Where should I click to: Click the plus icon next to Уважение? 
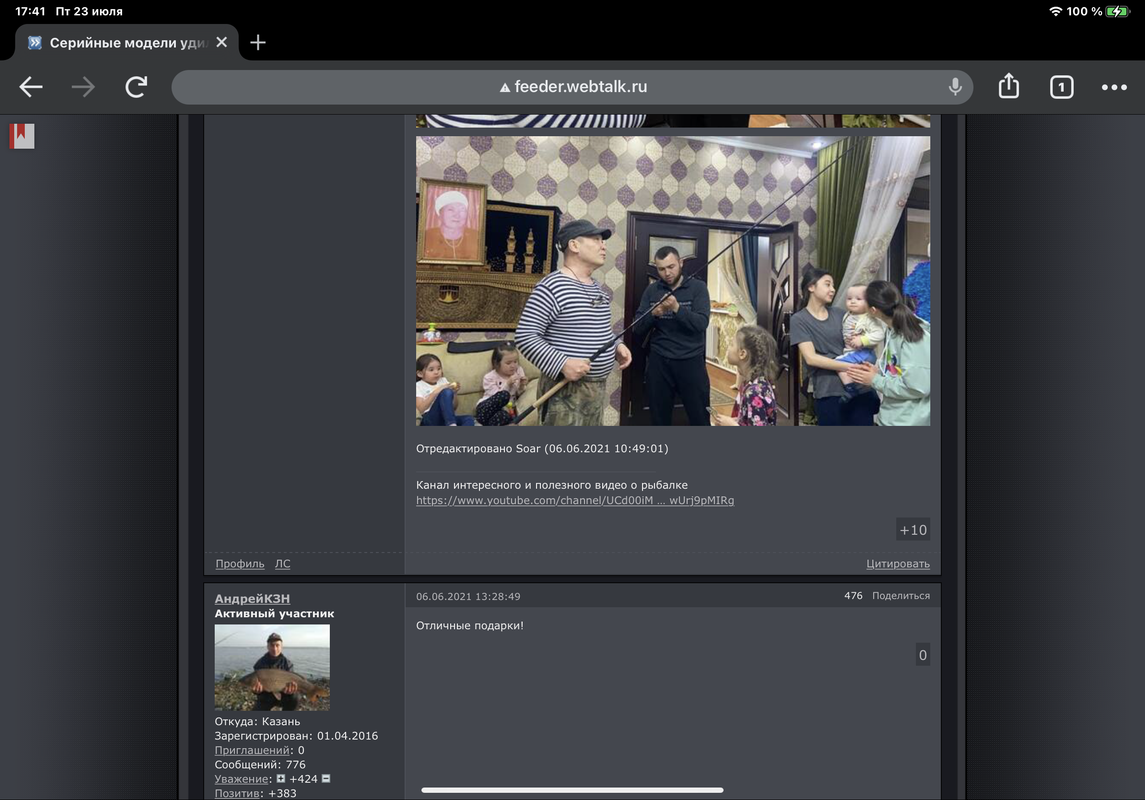pos(280,779)
